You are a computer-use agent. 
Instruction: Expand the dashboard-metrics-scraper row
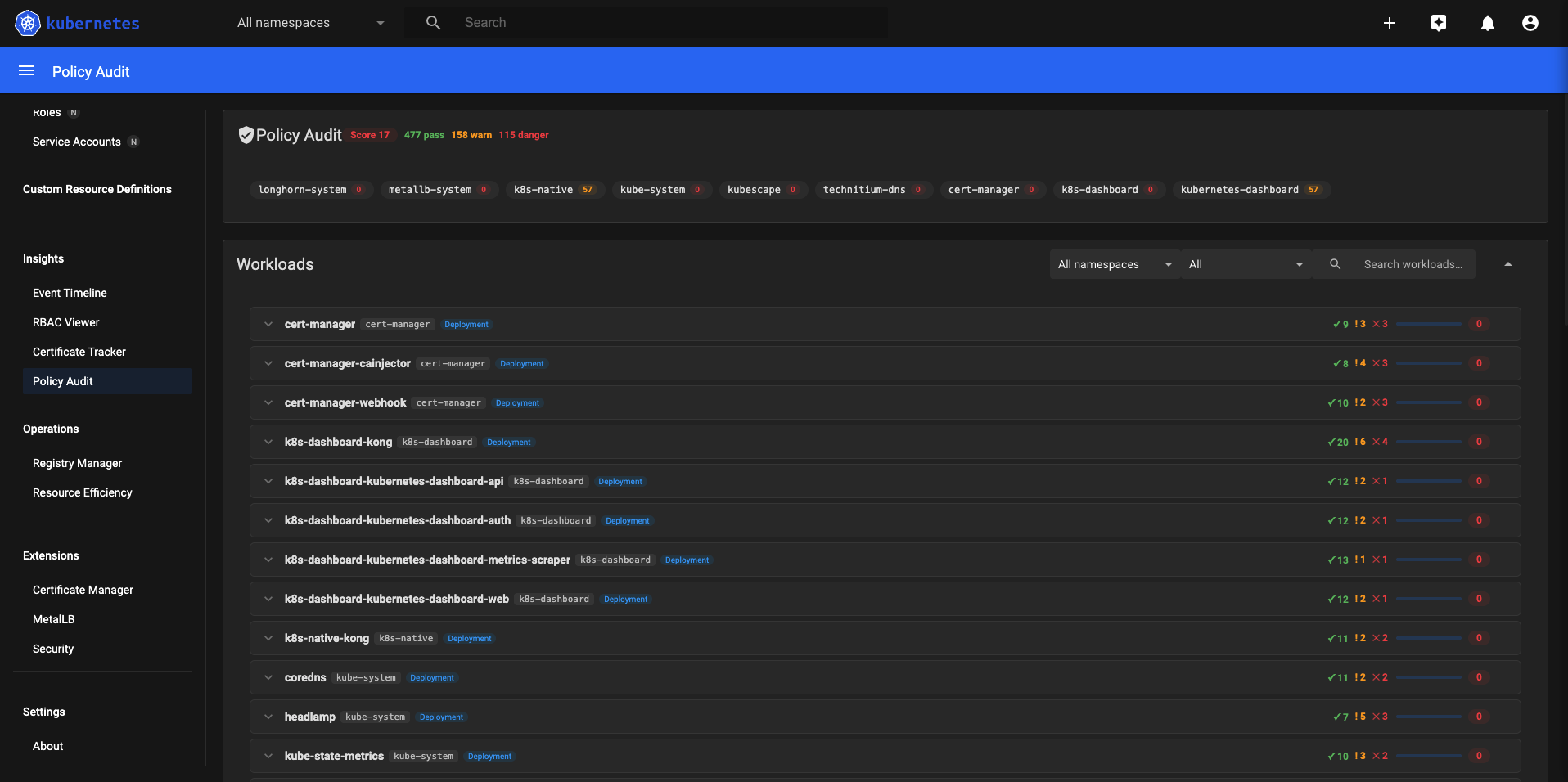pyautogui.click(x=268, y=560)
